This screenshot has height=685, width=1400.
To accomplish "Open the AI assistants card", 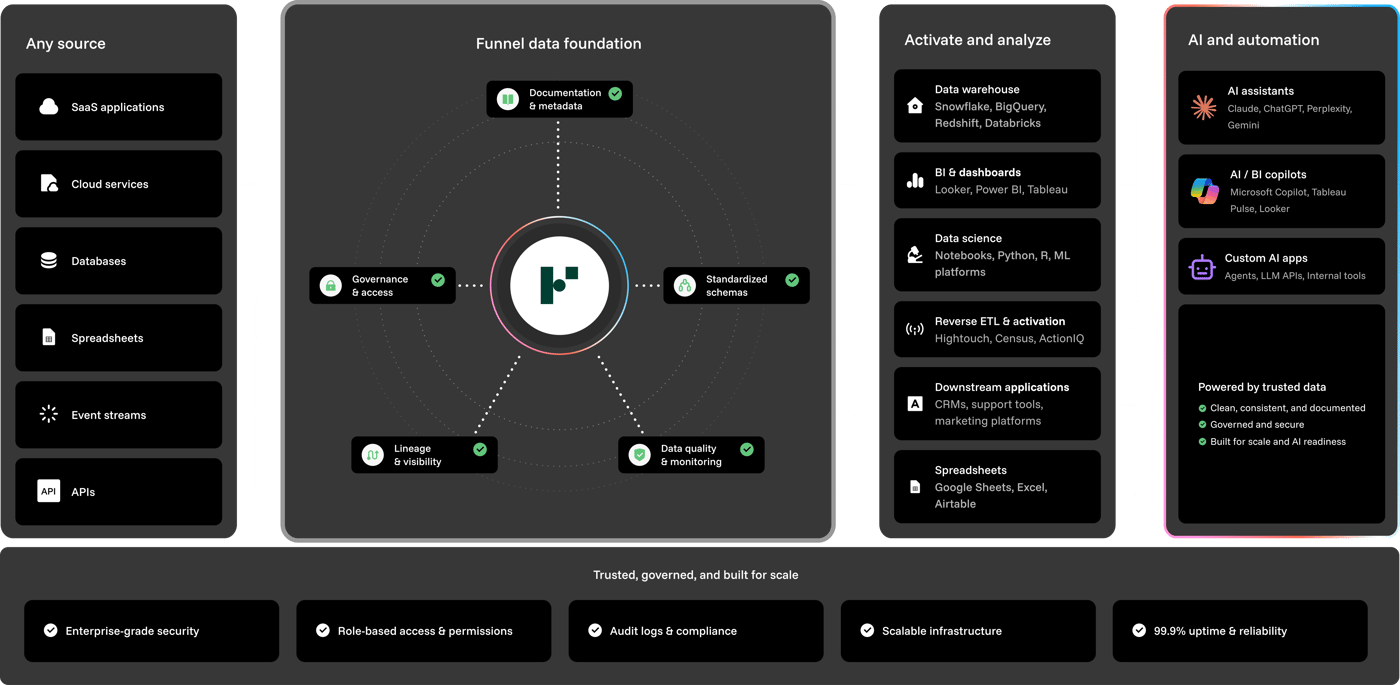I will pos(1282,107).
